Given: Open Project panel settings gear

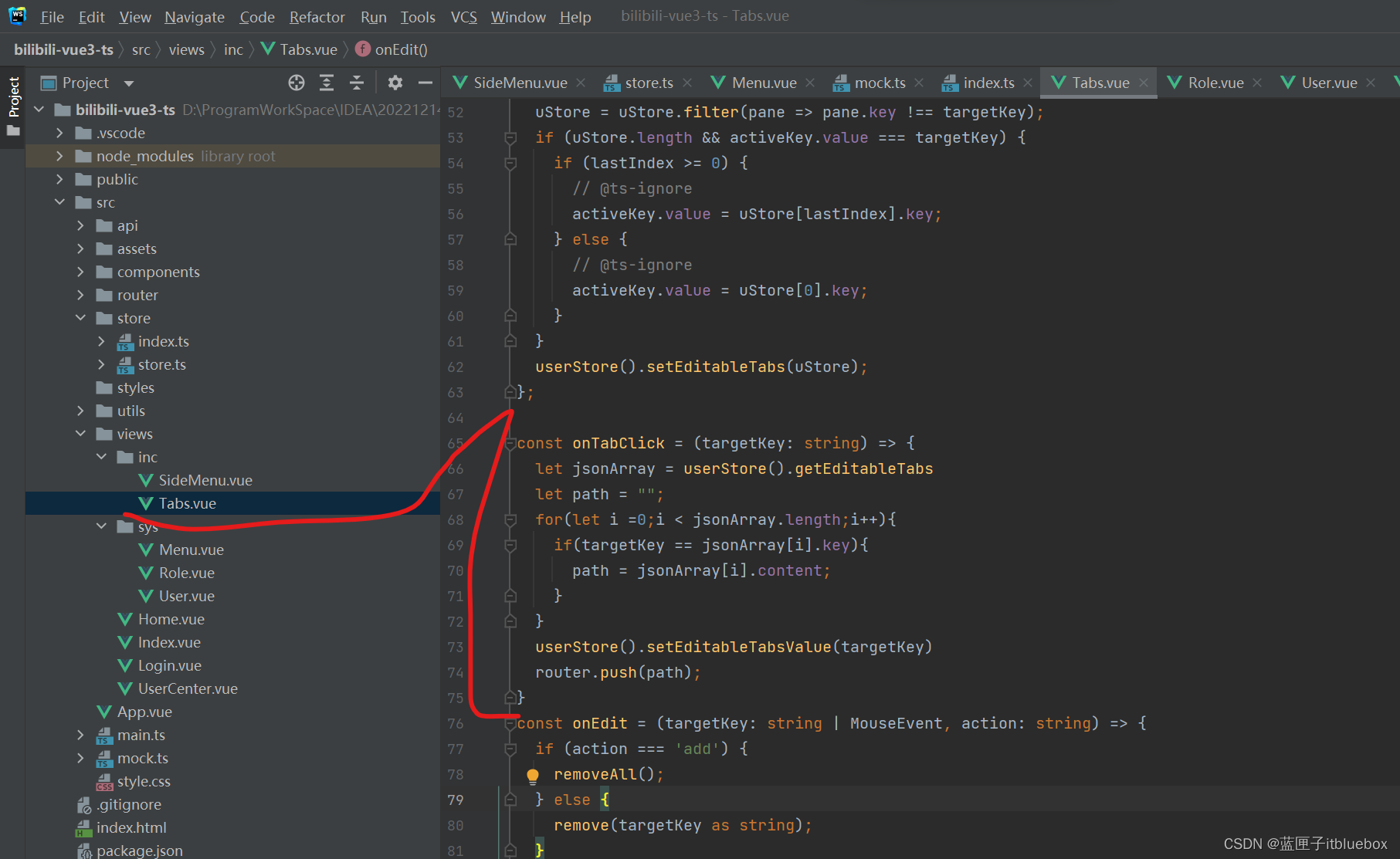Looking at the screenshot, I should point(395,83).
